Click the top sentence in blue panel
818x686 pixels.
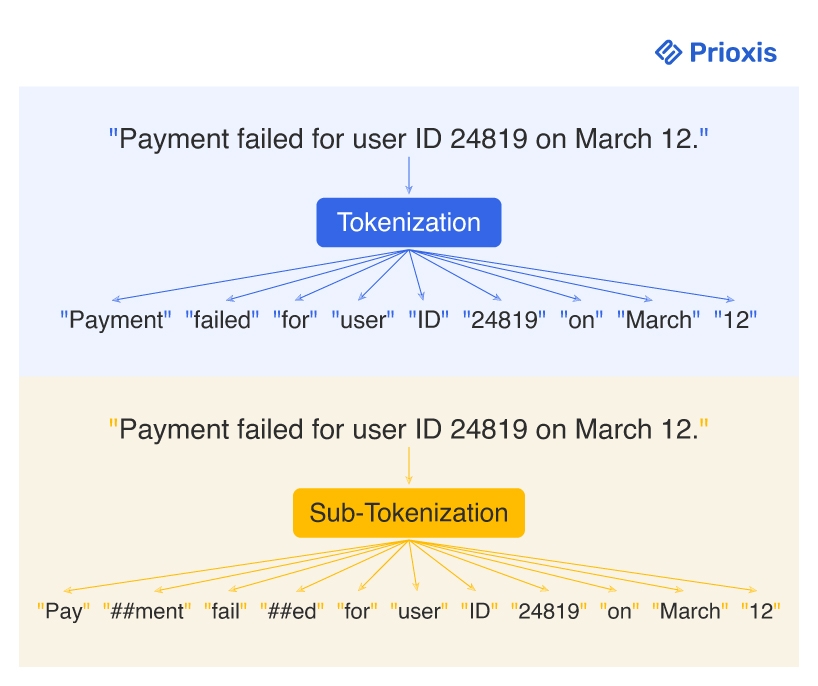click(x=409, y=139)
